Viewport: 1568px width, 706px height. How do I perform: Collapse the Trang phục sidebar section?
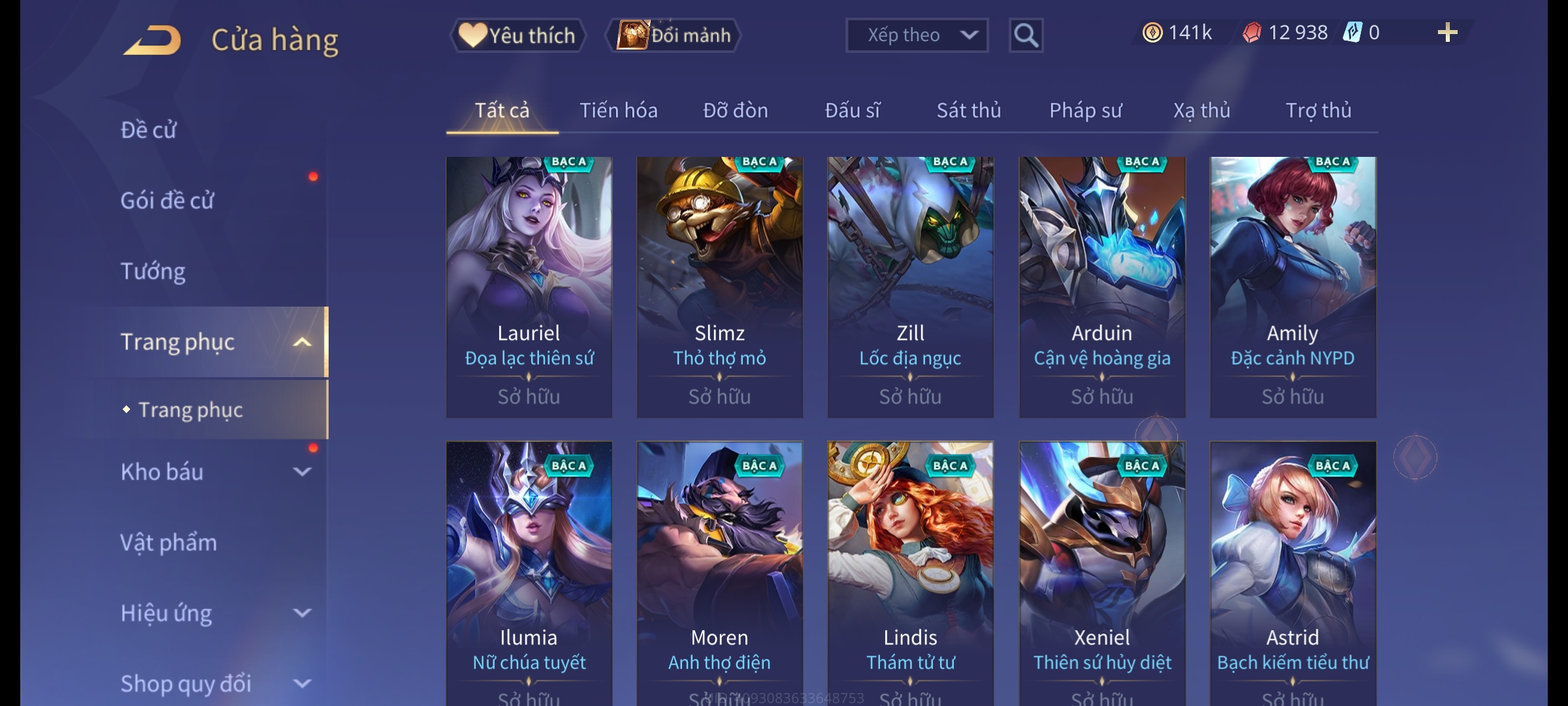(302, 342)
